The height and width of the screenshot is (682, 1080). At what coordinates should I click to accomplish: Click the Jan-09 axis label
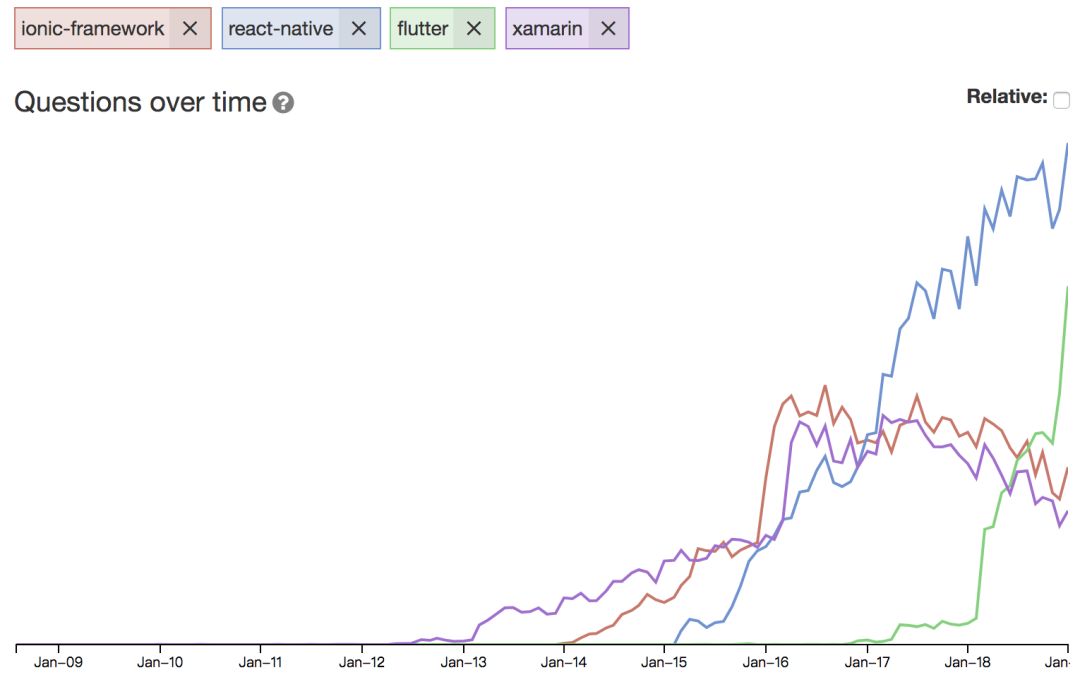pos(58,662)
